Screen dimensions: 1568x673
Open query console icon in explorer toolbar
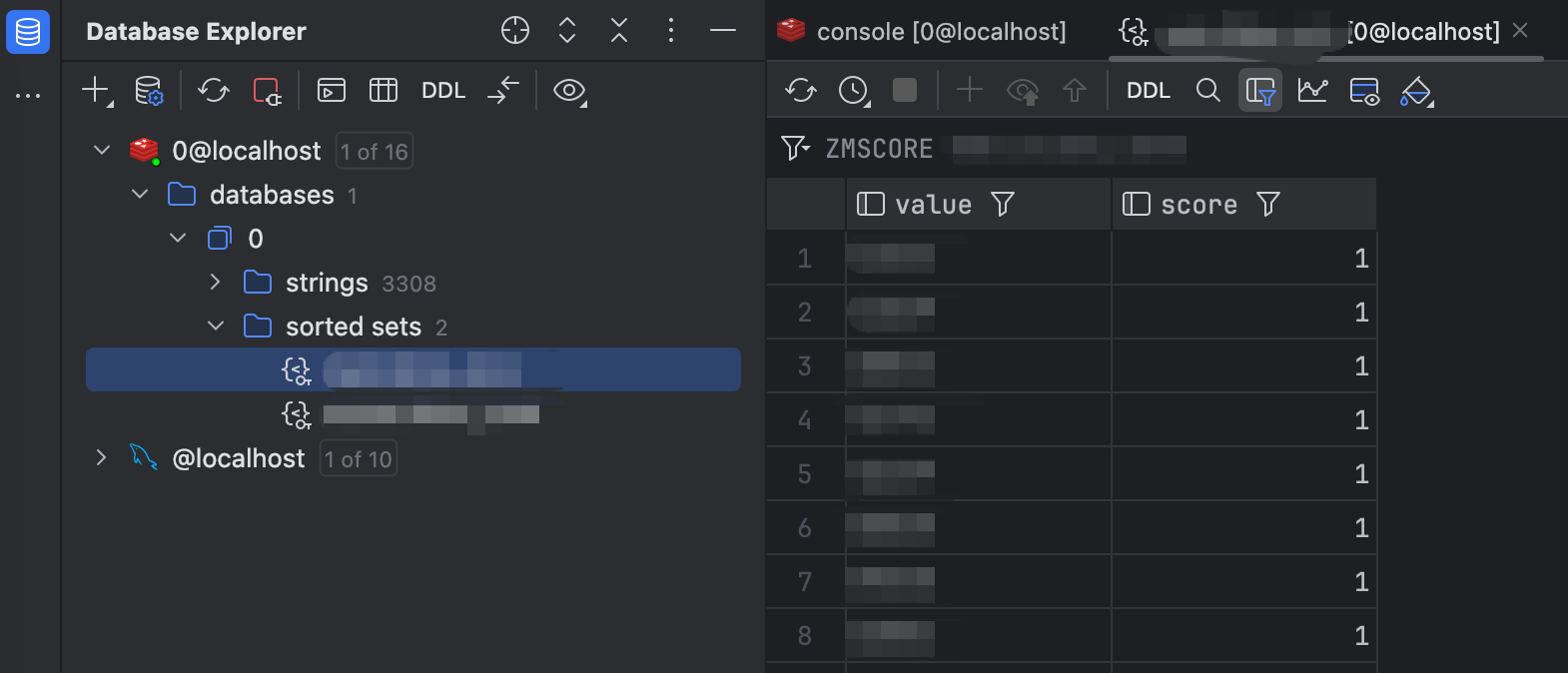(332, 91)
